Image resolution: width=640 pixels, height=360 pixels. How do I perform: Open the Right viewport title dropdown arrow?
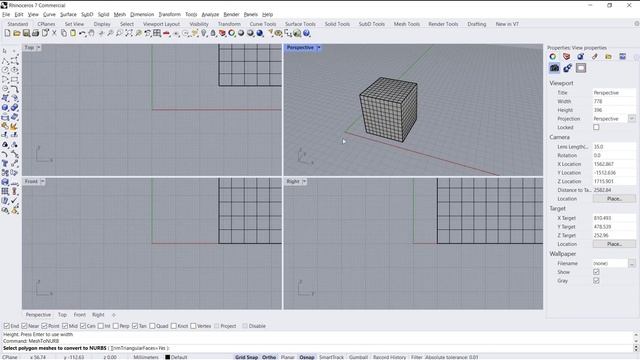click(304, 181)
